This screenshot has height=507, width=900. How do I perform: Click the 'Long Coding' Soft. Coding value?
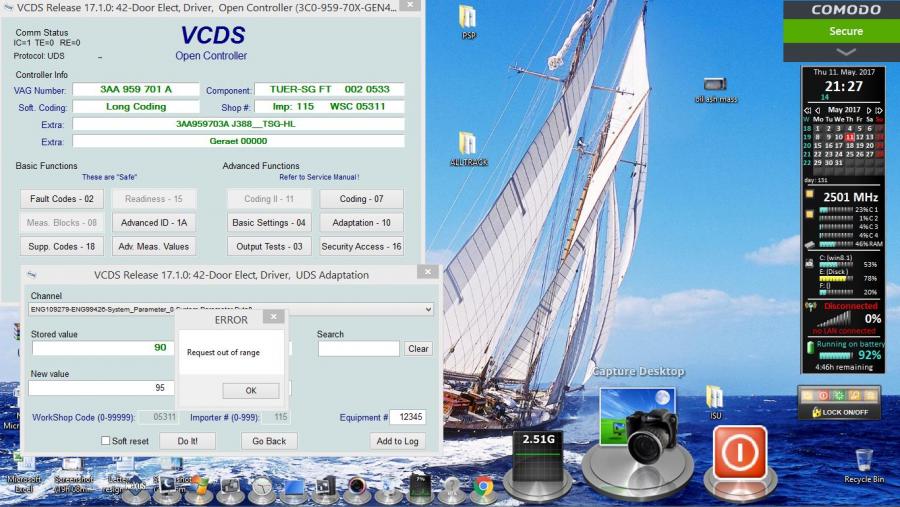coord(136,107)
